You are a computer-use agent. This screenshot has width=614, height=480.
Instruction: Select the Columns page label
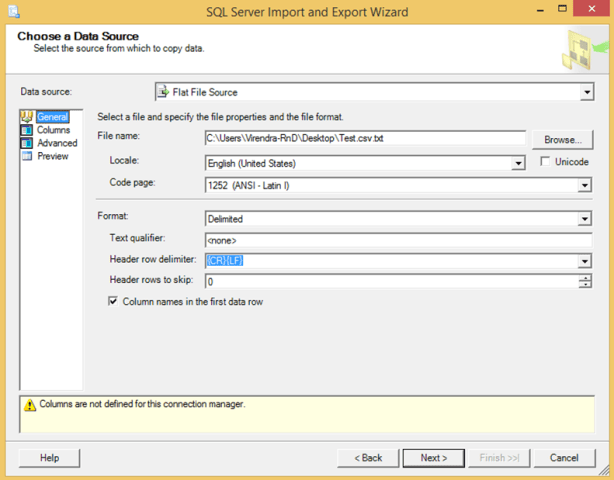[53, 130]
